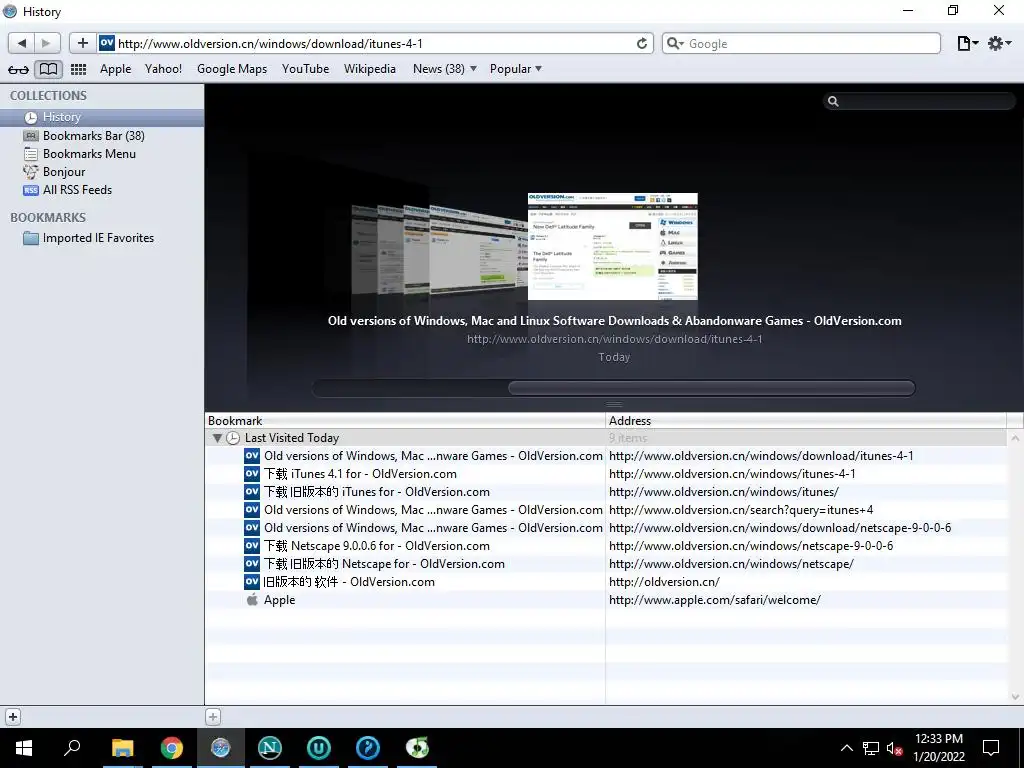This screenshot has width=1024, height=768.
Task: Expand the Popular bookmarks folder
Action: [516, 69]
